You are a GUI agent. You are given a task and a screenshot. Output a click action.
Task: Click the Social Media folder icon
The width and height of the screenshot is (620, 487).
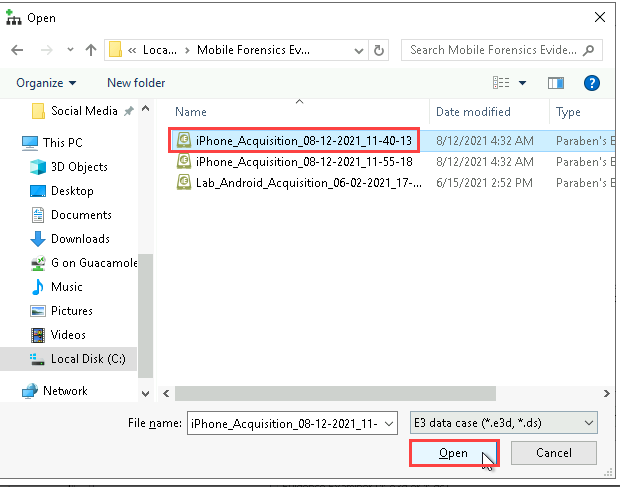38,111
